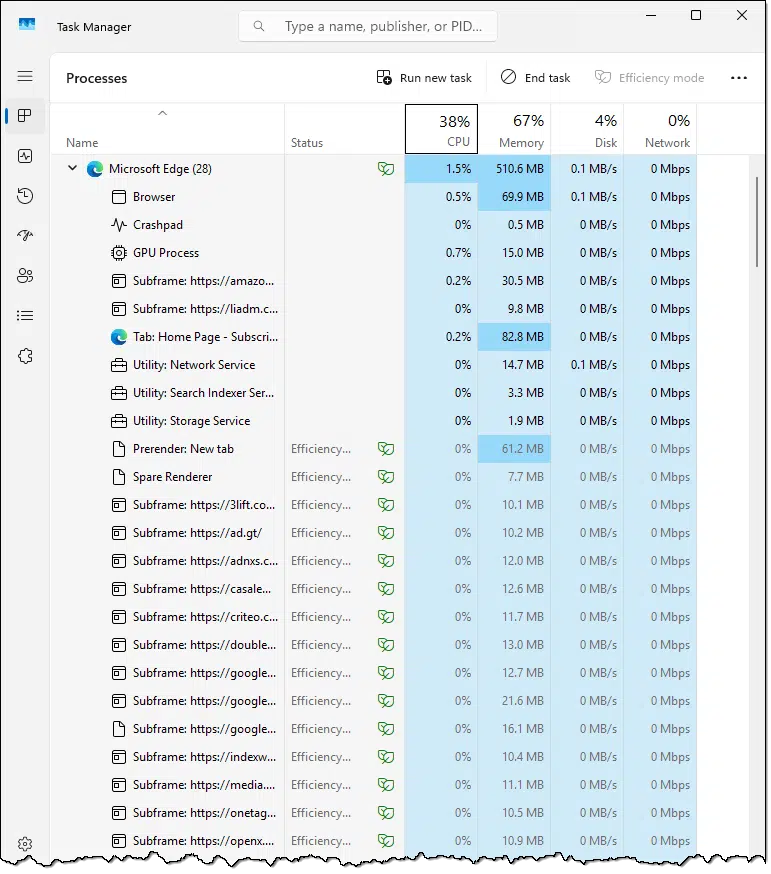Select the GPU Process row
This screenshot has width=771, height=874.
point(374,253)
